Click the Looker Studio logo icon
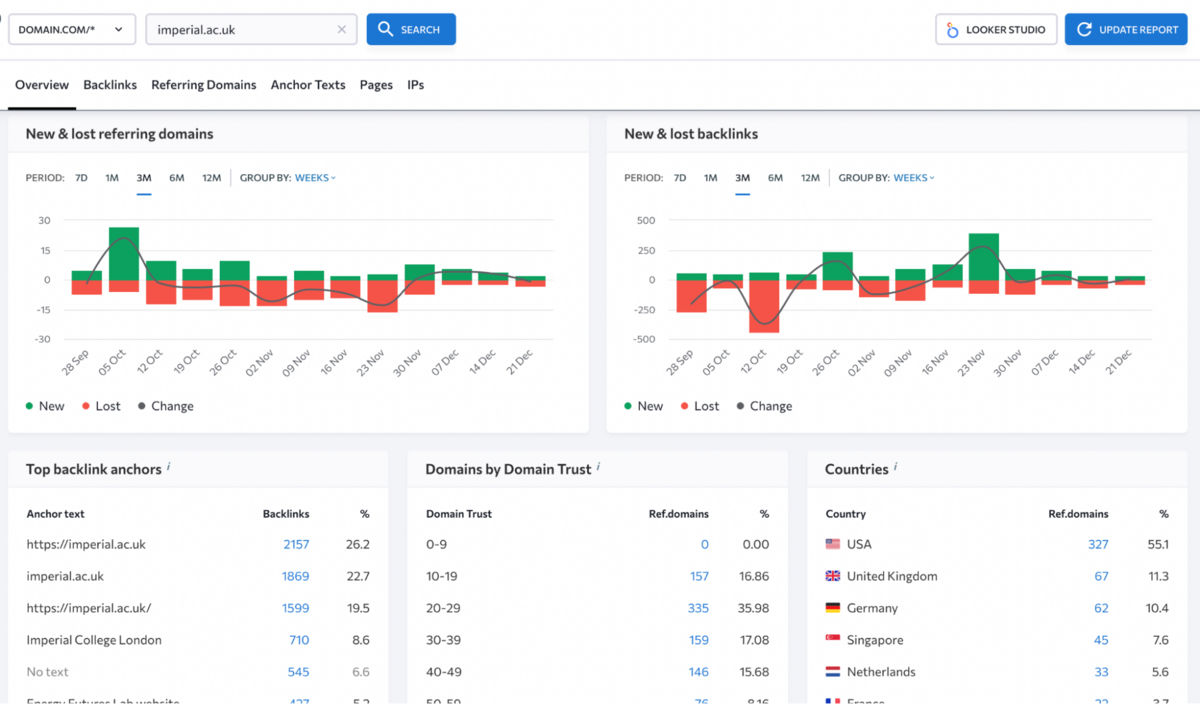The height and width of the screenshot is (704, 1200). [x=953, y=30]
